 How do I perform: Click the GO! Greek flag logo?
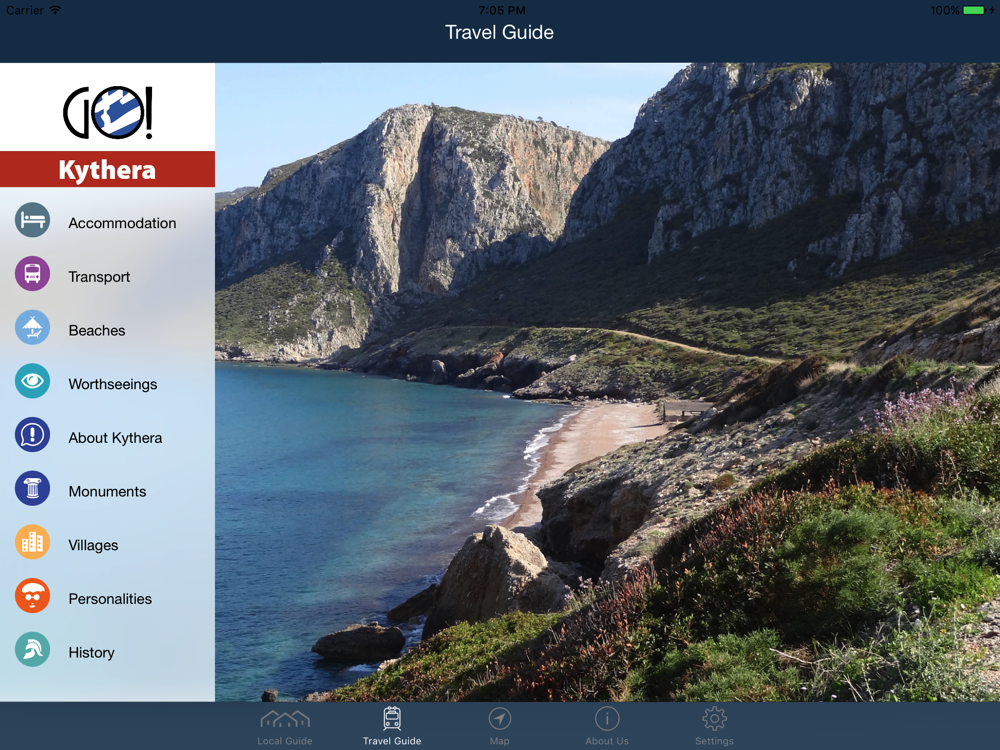pos(108,113)
